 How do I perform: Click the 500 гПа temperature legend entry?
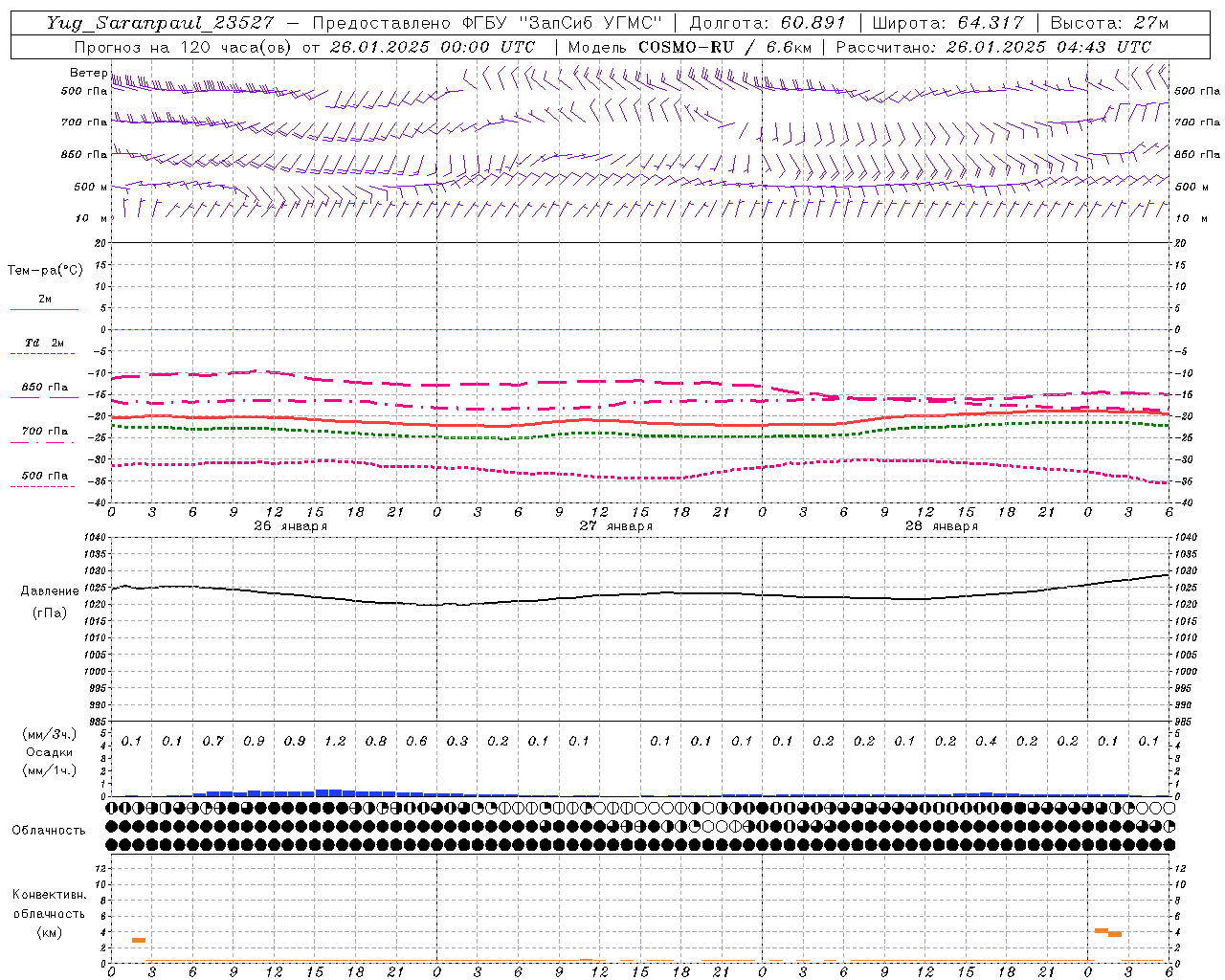tap(44, 476)
